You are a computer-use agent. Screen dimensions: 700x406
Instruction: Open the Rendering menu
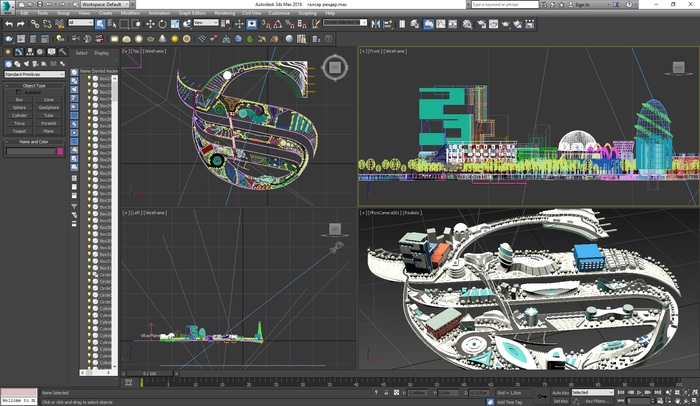click(x=225, y=13)
